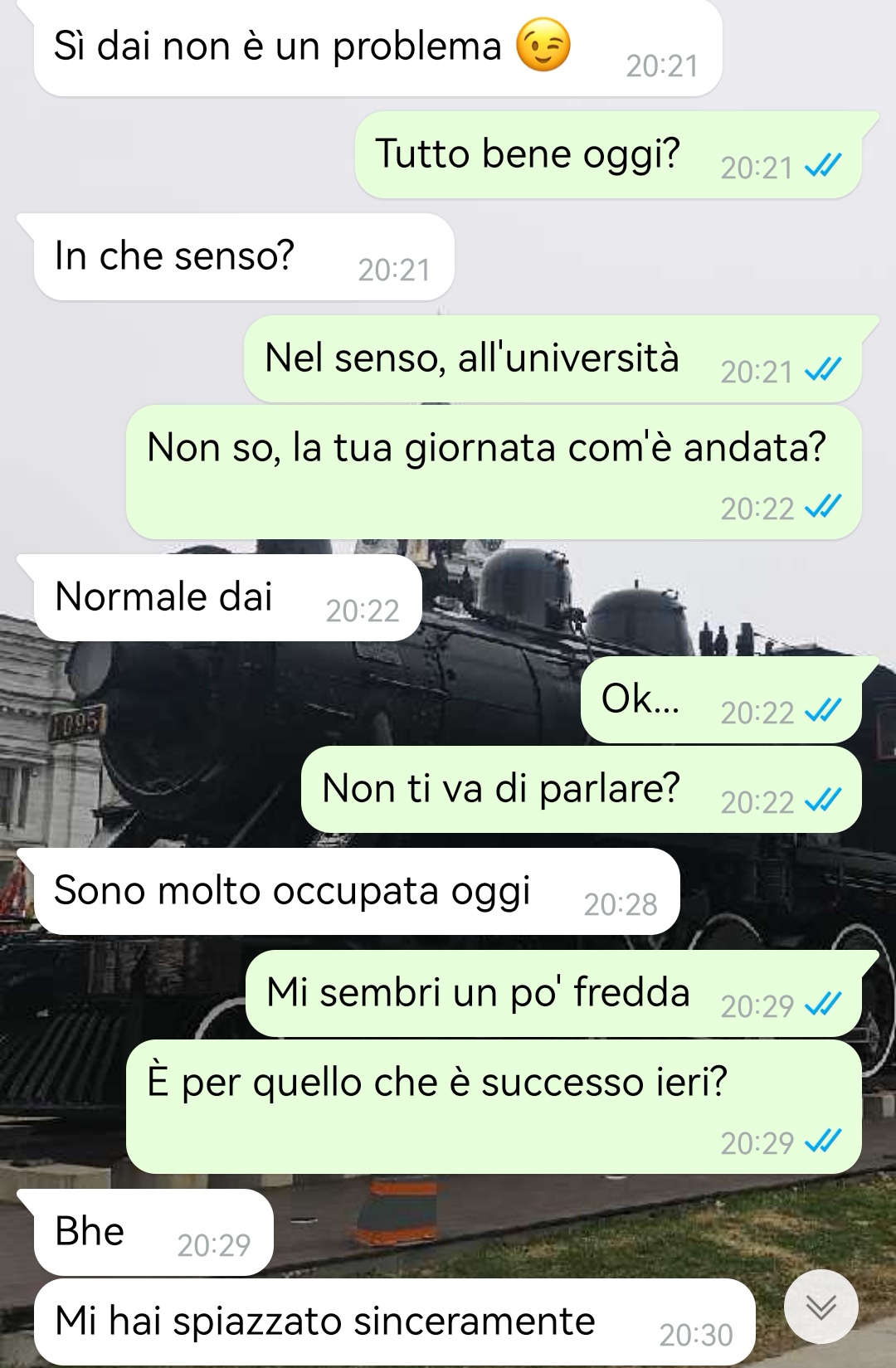Select 'Sono molto occupata oggi' message
The width and height of the screenshot is (896, 1368).
[356, 891]
